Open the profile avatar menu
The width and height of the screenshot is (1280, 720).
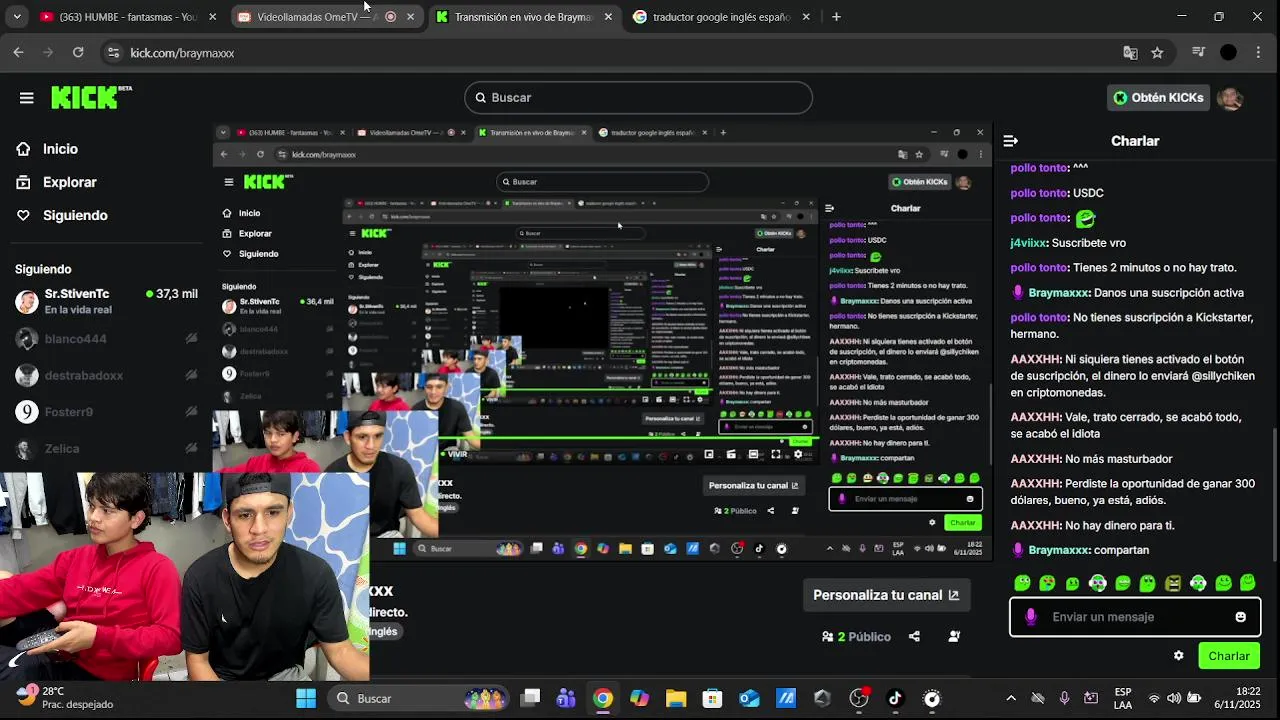(x=1230, y=97)
